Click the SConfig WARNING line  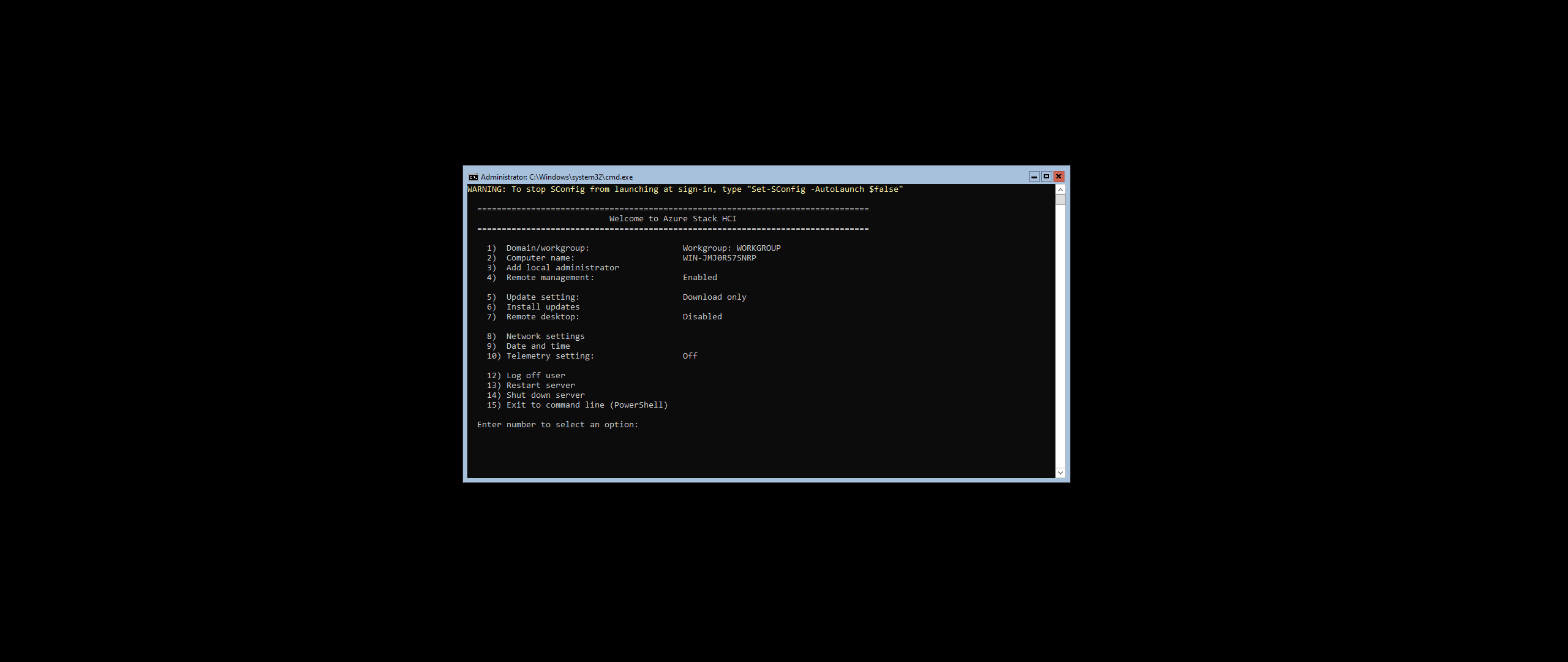pos(685,189)
